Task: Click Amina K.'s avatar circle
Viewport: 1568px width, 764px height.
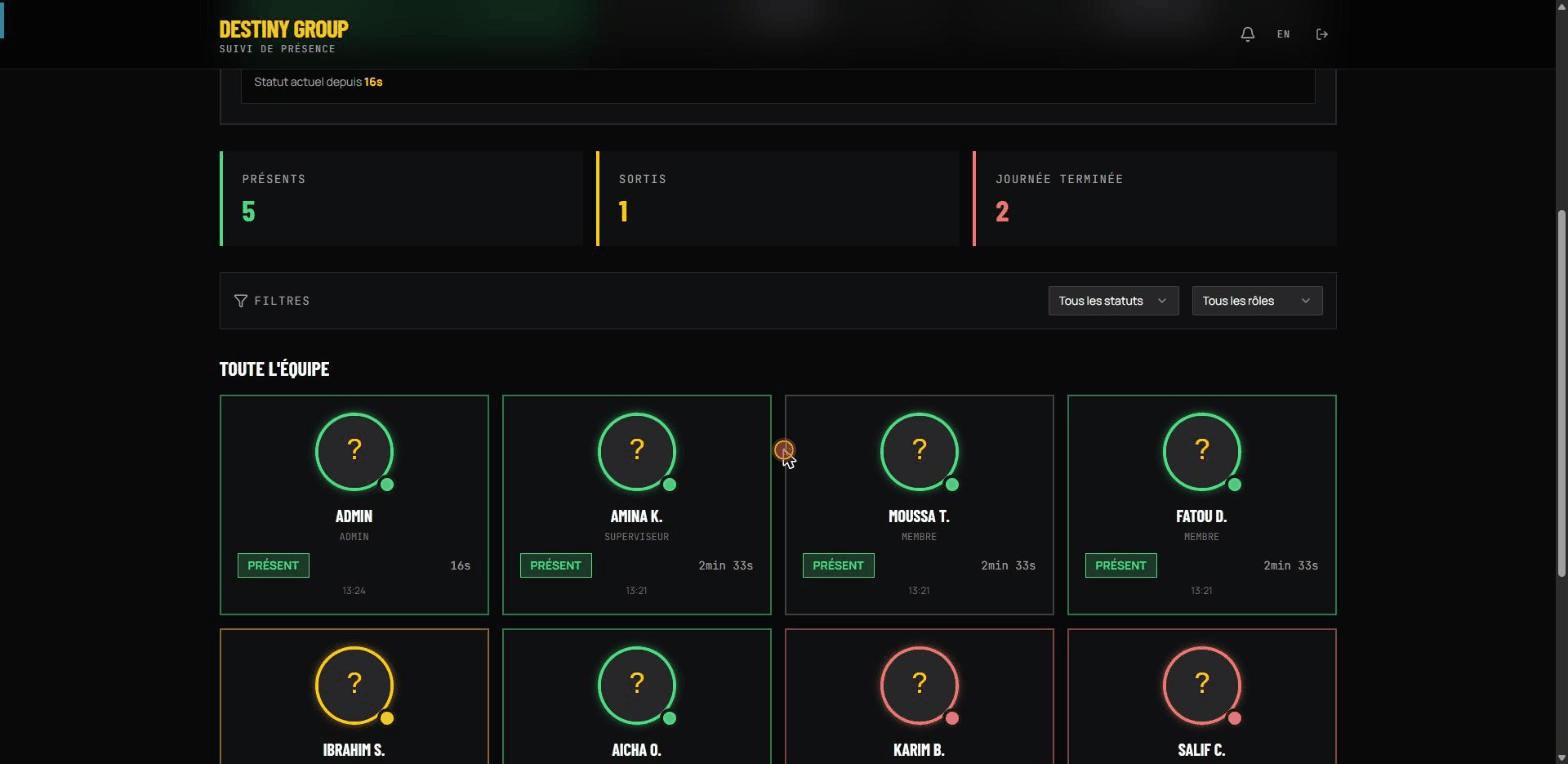Action: pos(637,451)
